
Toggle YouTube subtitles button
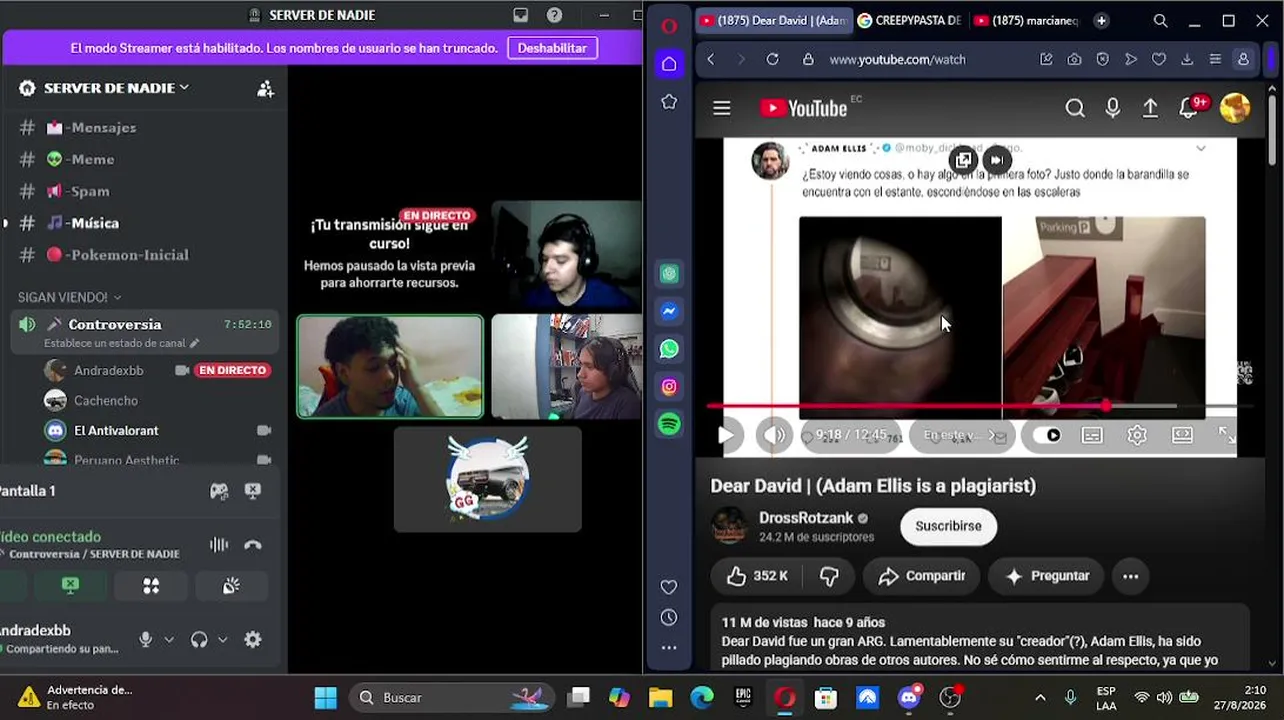tap(1092, 435)
